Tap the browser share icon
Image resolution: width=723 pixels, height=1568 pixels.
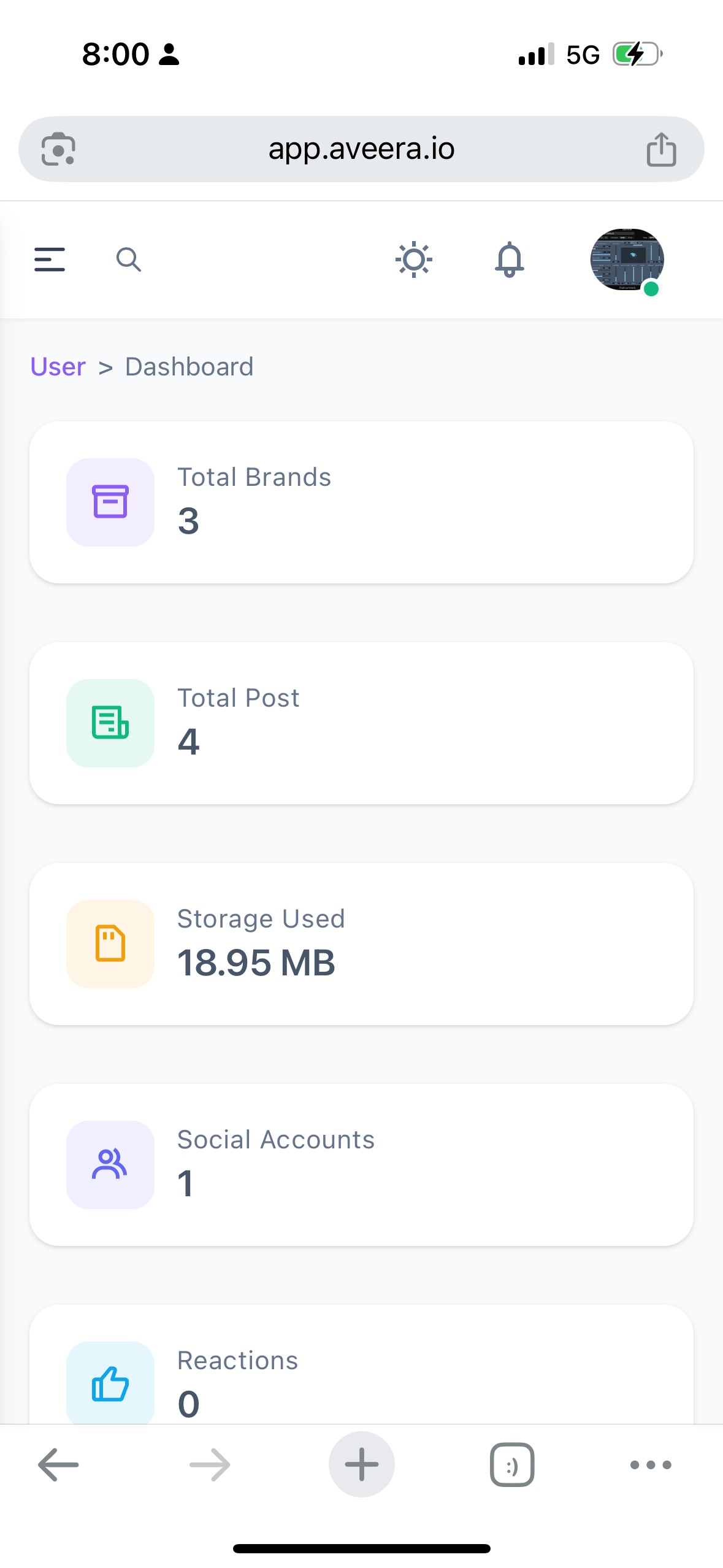pos(661,150)
